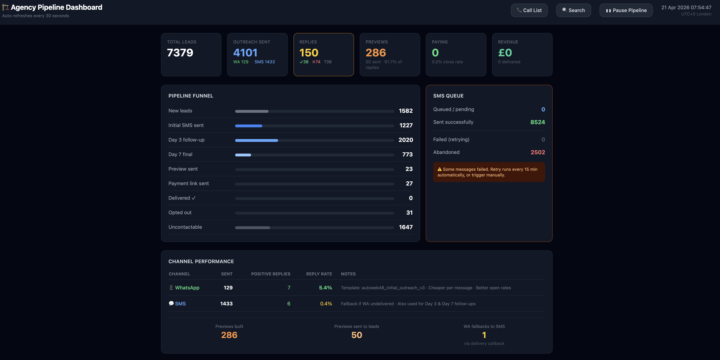Open Search from the top bar
Image resolution: width=720 pixels, height=360 pixels.
pos(573,10)
